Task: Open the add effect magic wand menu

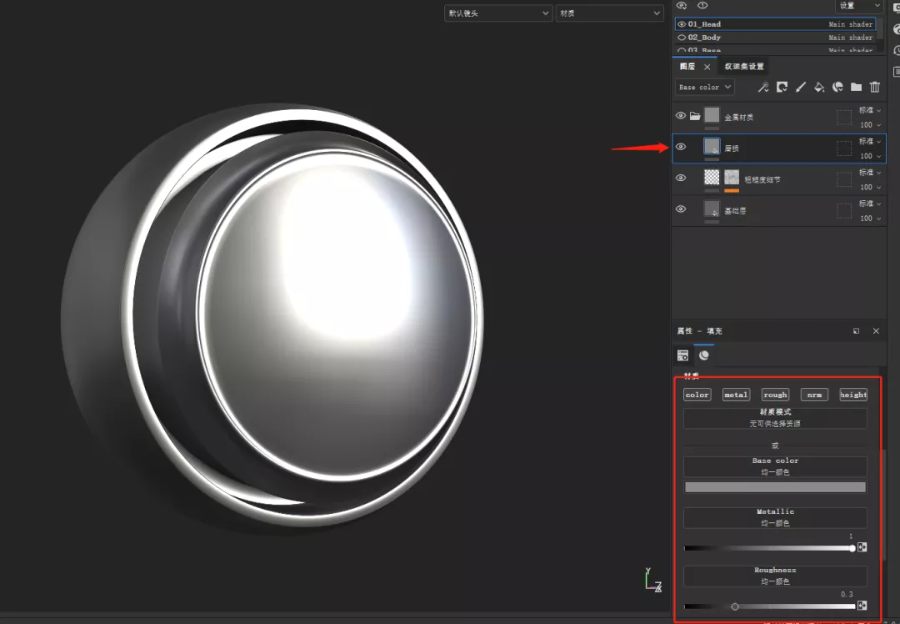Action: click(763, 87)
